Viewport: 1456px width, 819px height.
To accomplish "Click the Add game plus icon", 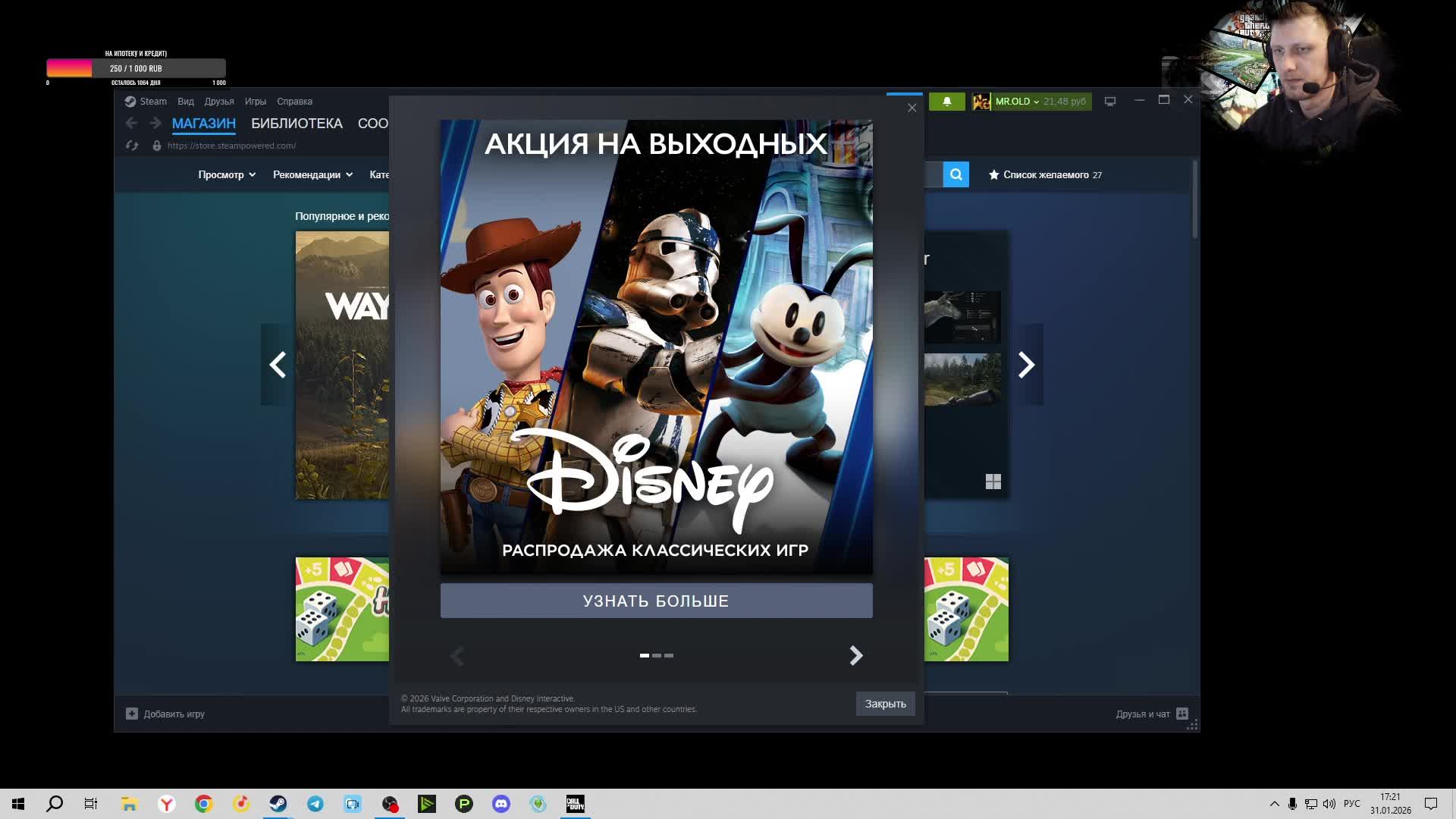I will pos(132,714).
